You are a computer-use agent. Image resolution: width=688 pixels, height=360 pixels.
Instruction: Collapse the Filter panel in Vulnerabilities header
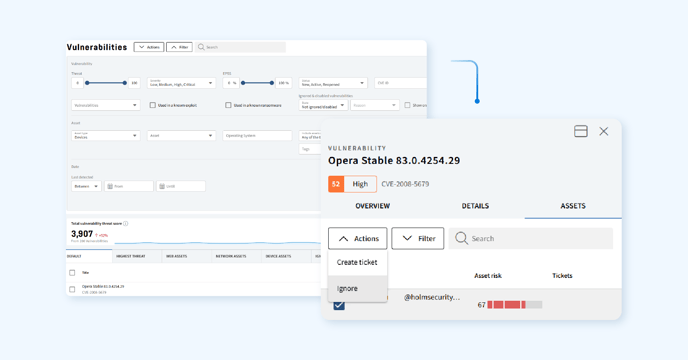pos(179,47)
